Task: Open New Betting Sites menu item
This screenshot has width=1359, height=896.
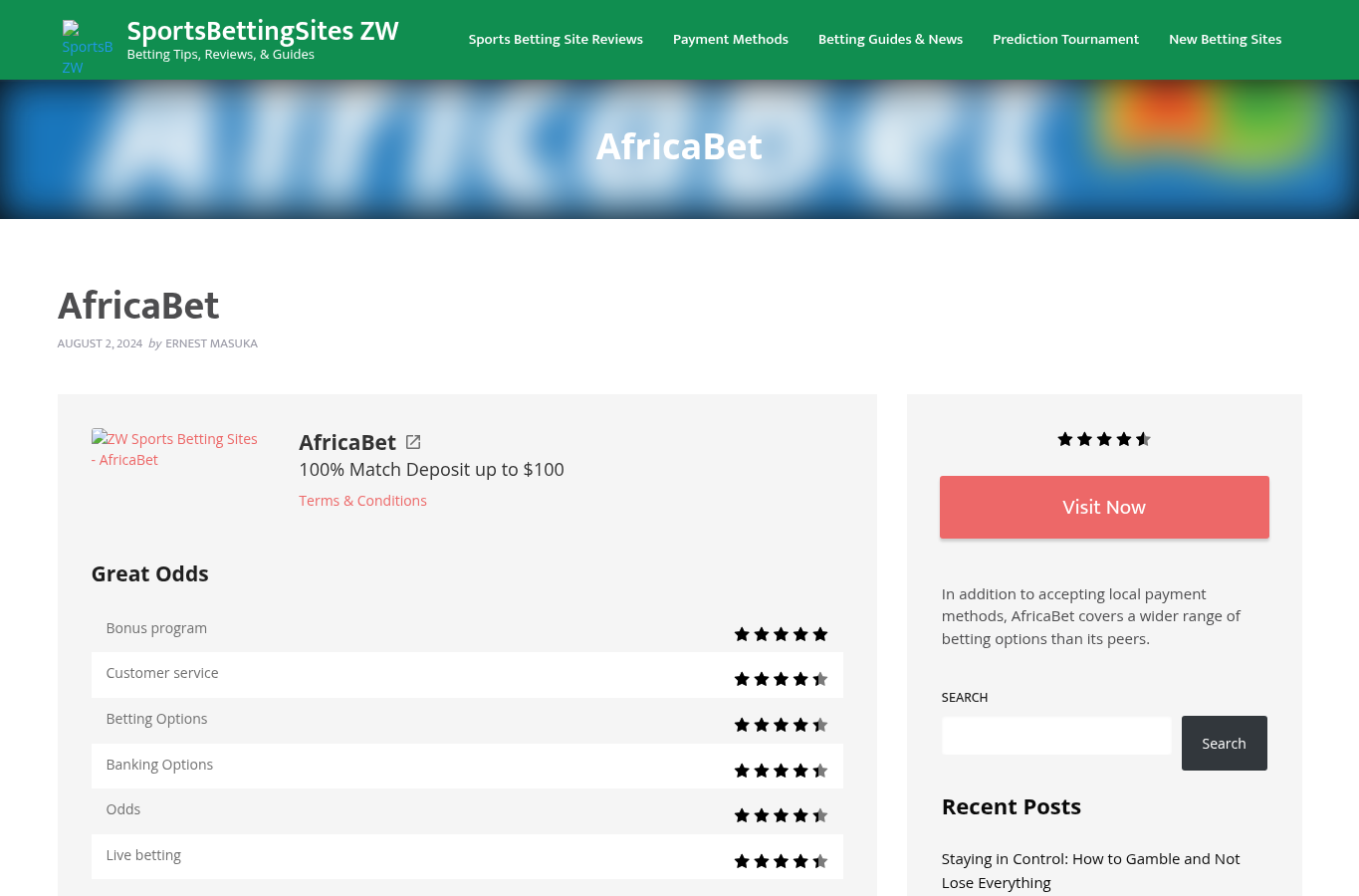Action: (1225, 40)
